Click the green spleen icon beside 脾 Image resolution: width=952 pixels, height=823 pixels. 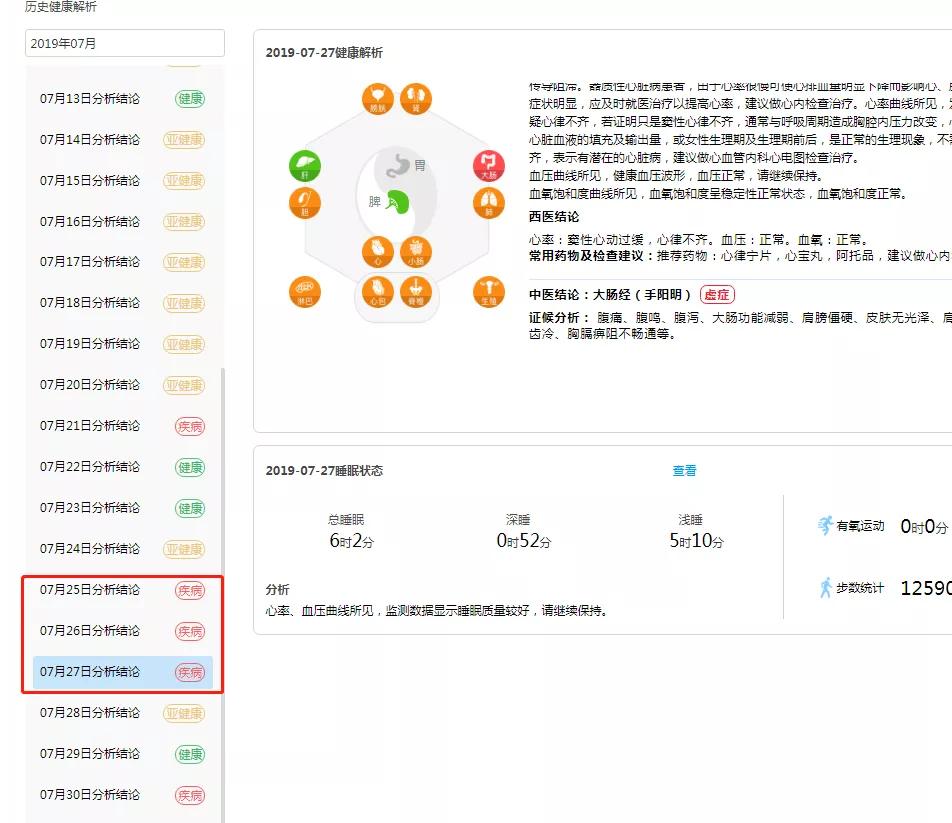397,201
